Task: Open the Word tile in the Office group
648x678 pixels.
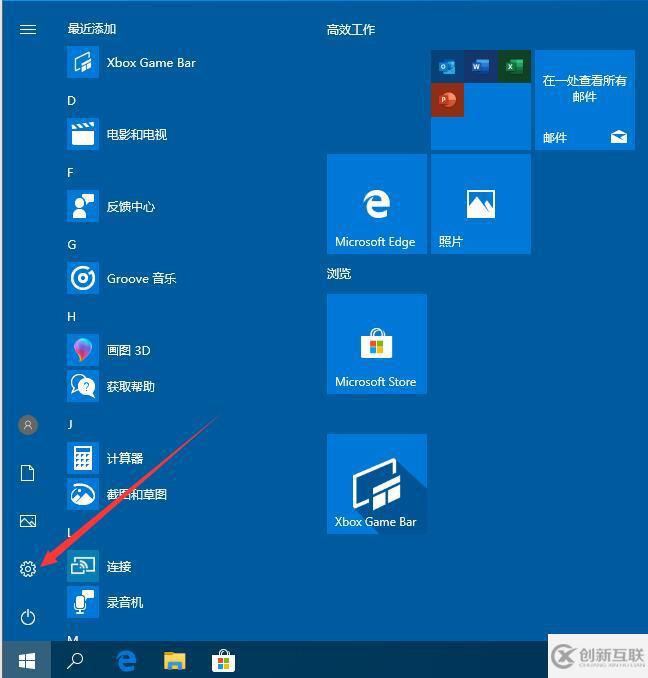Action: pyautogui.click(x=481, y=67)
